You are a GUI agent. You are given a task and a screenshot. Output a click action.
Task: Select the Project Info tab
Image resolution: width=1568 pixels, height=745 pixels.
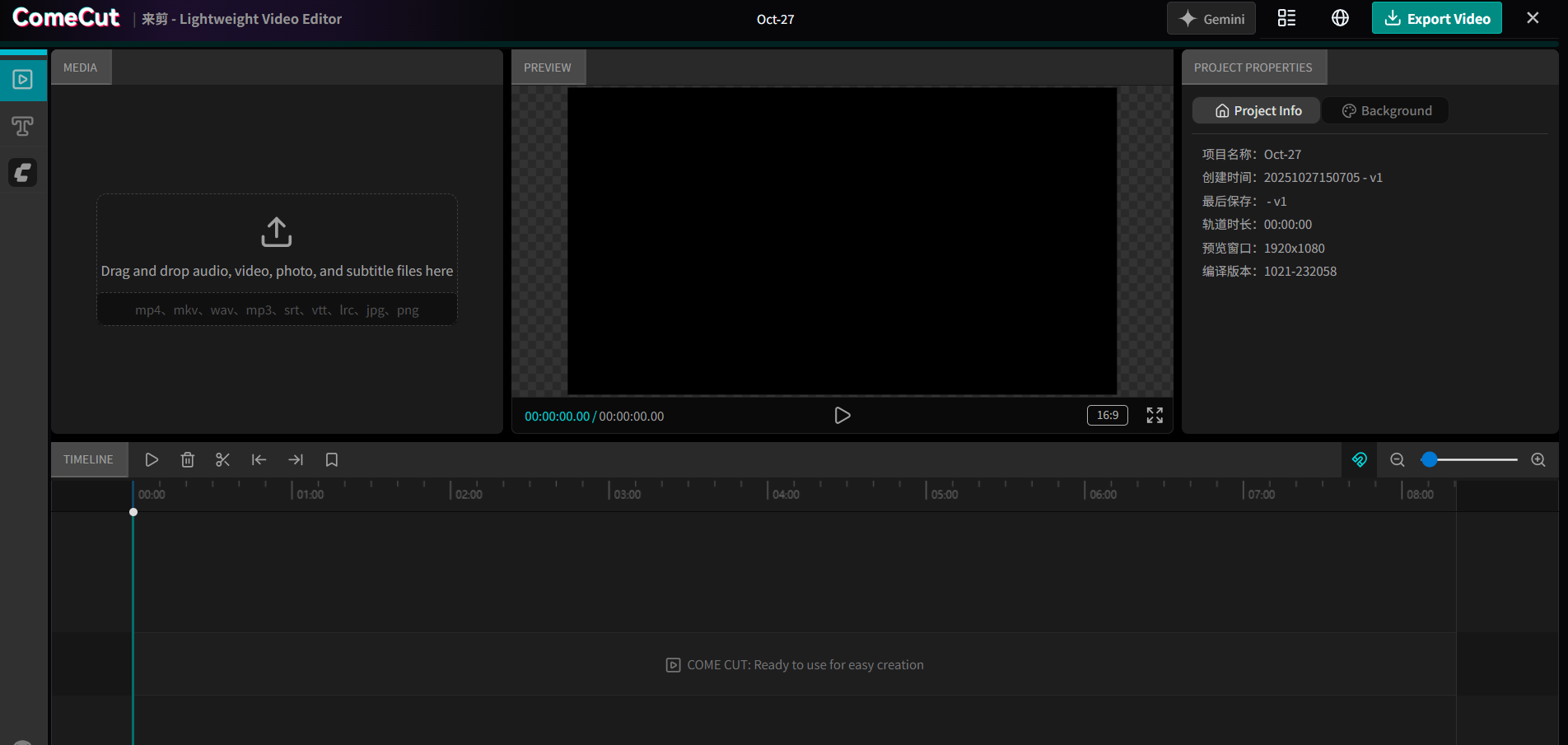[1257, 111]
